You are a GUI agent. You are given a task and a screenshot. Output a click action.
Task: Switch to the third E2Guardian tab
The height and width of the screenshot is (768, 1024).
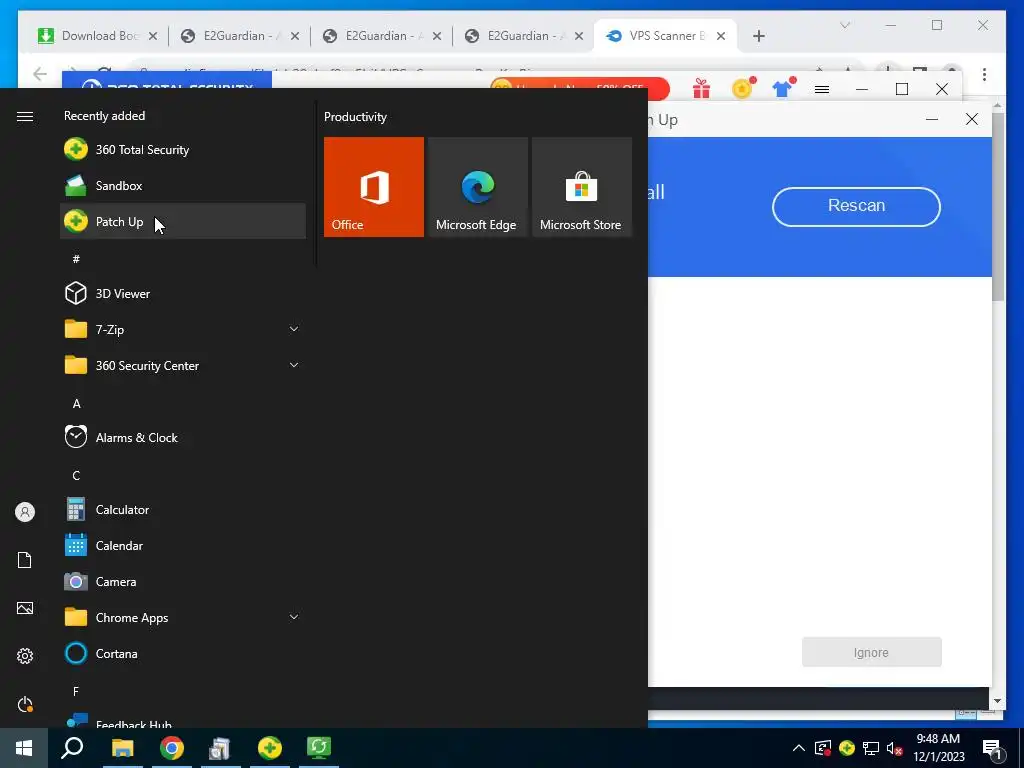524,36
